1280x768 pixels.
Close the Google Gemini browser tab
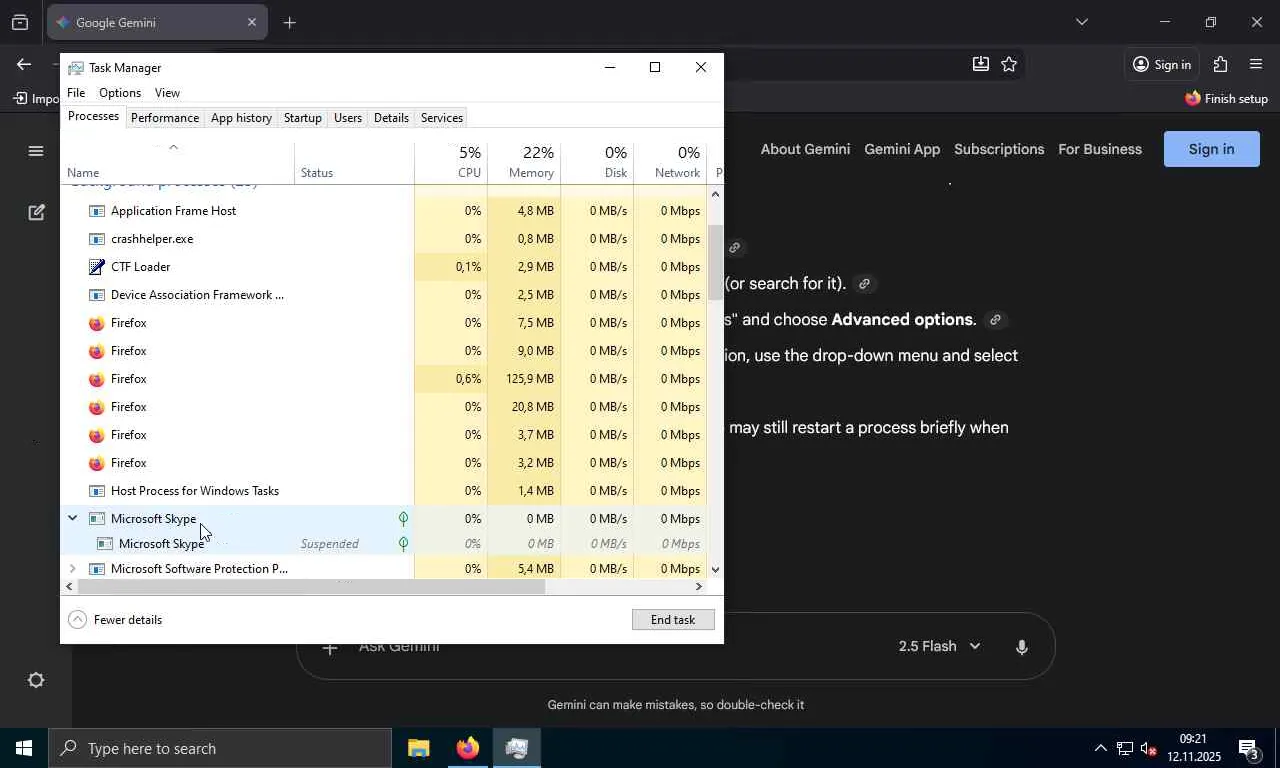[252, 22]
